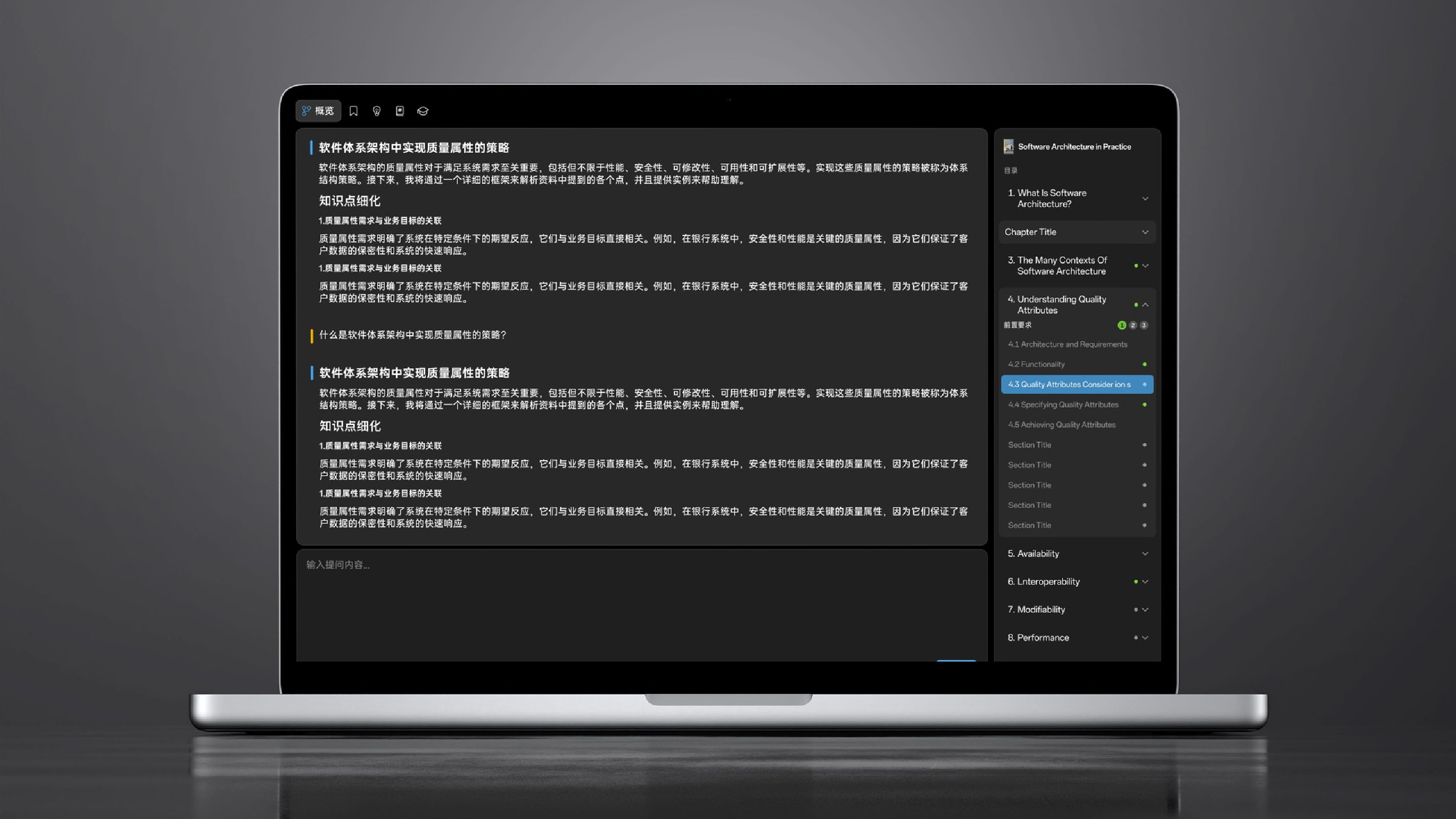This screenshot has width=1456, height=819.
Task: Open chapter 7 Modifiability
Action: click(1040, 609)
